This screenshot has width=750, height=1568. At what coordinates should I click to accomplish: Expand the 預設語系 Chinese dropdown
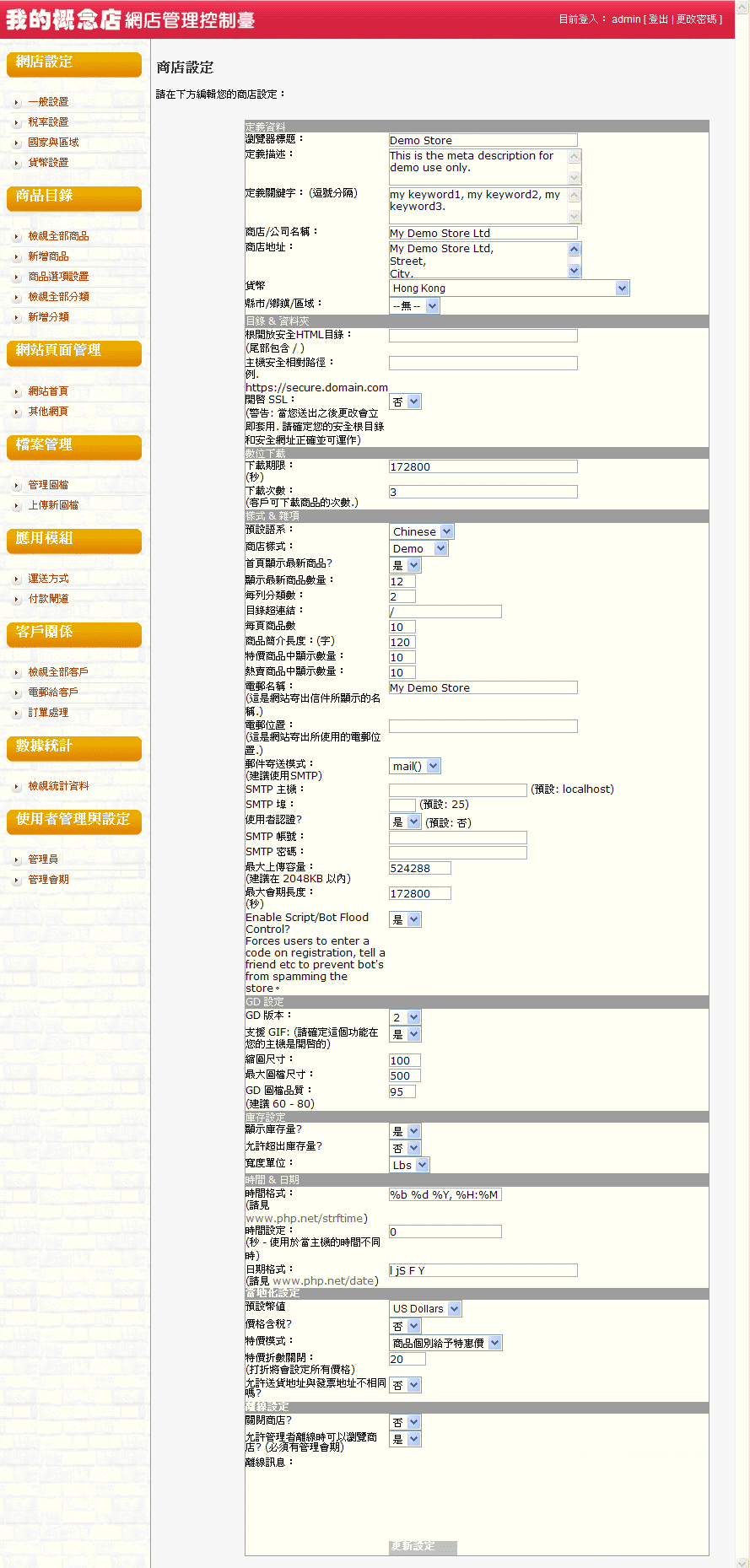tap(422, 532)
